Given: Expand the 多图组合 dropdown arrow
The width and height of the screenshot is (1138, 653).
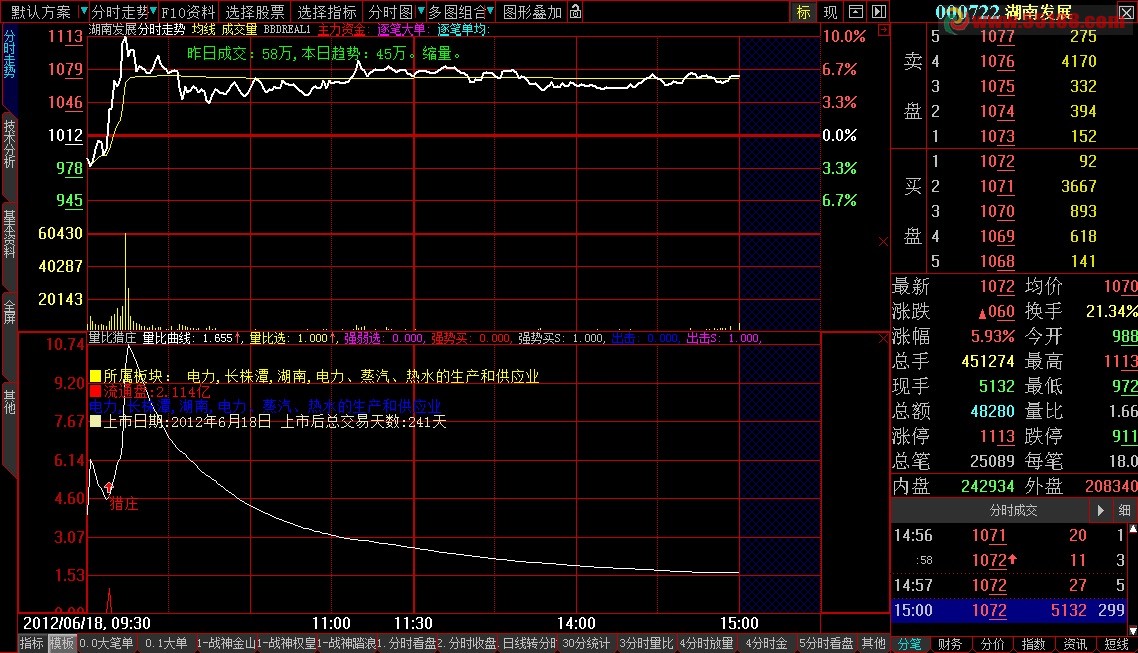Looking at the screenshot, I should (491, 12).
